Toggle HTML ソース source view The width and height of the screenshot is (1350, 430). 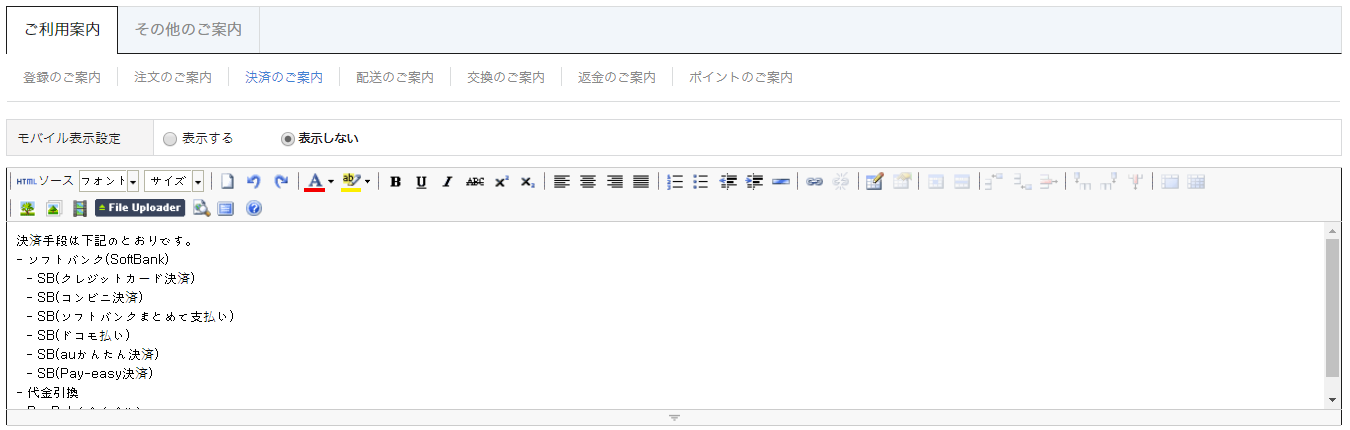[45, 182]
